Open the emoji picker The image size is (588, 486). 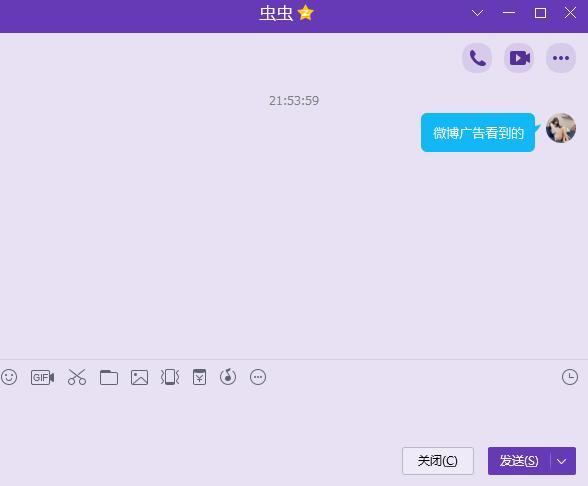point(9,377)
